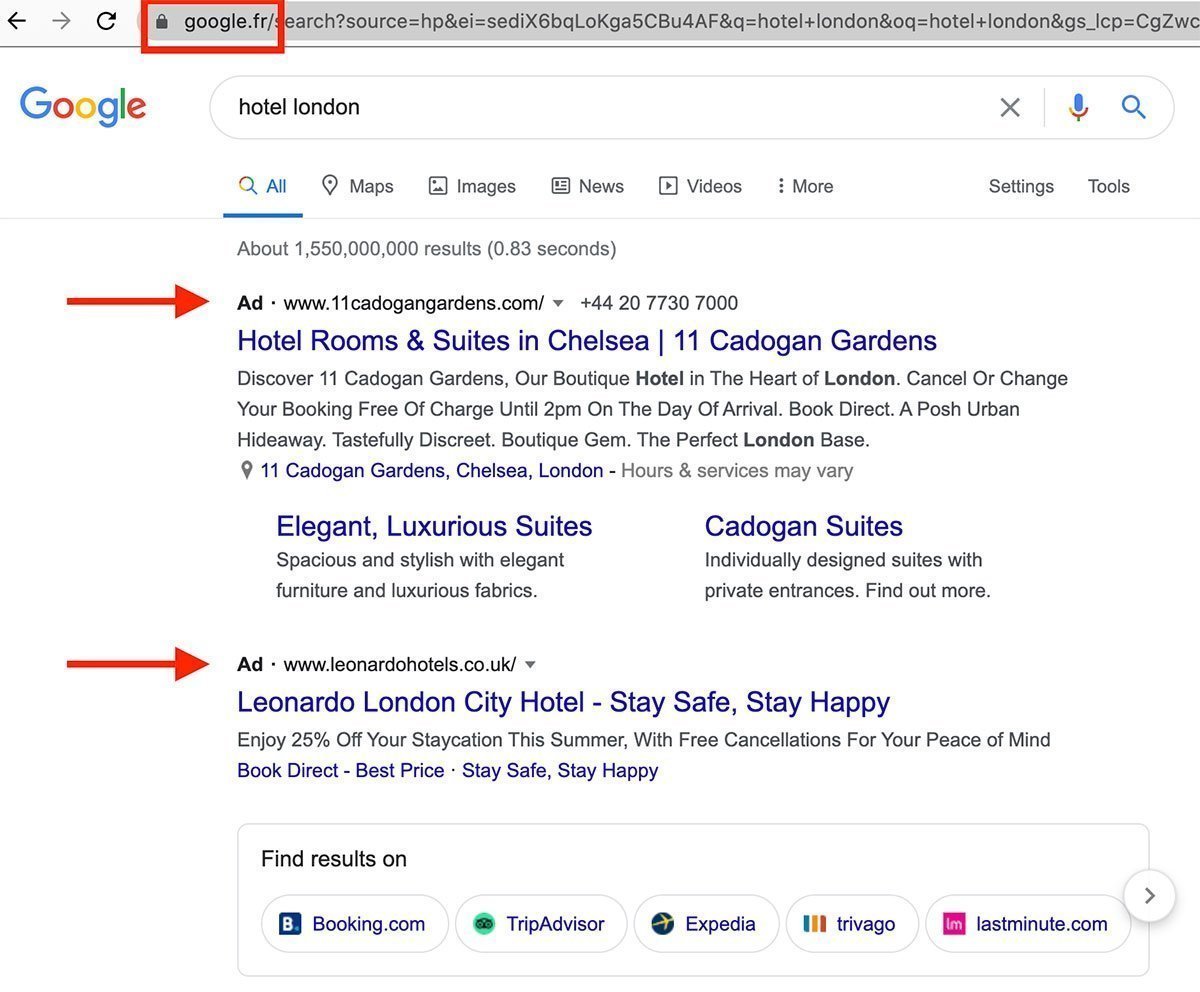
Task: Open the Elegant, Luxurious Suites sitelink
Action: pos(434,526)
